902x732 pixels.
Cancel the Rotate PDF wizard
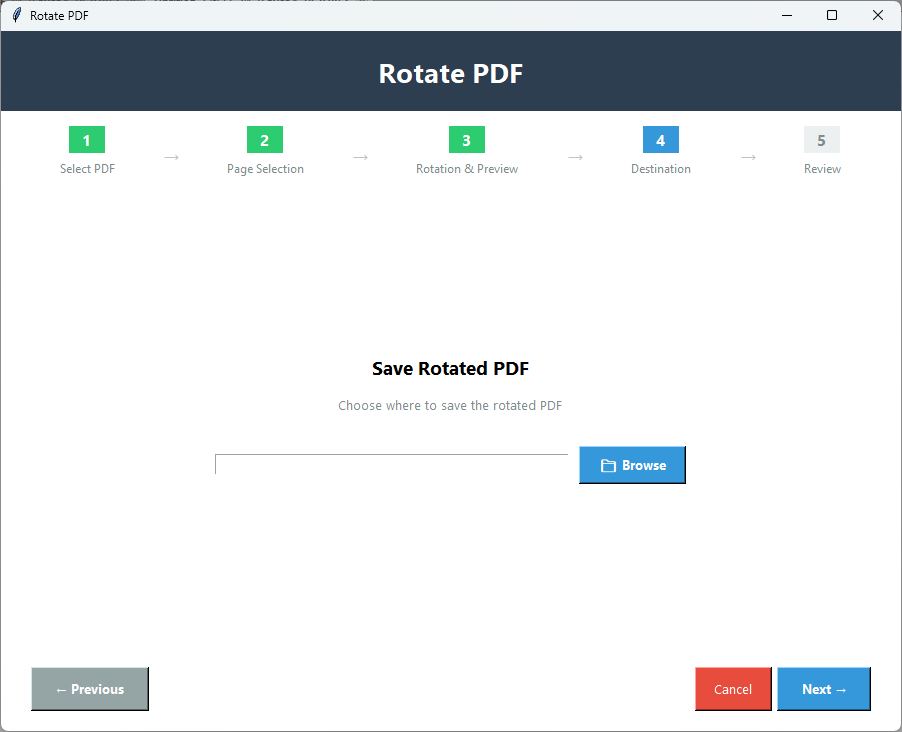coord(733,689)
